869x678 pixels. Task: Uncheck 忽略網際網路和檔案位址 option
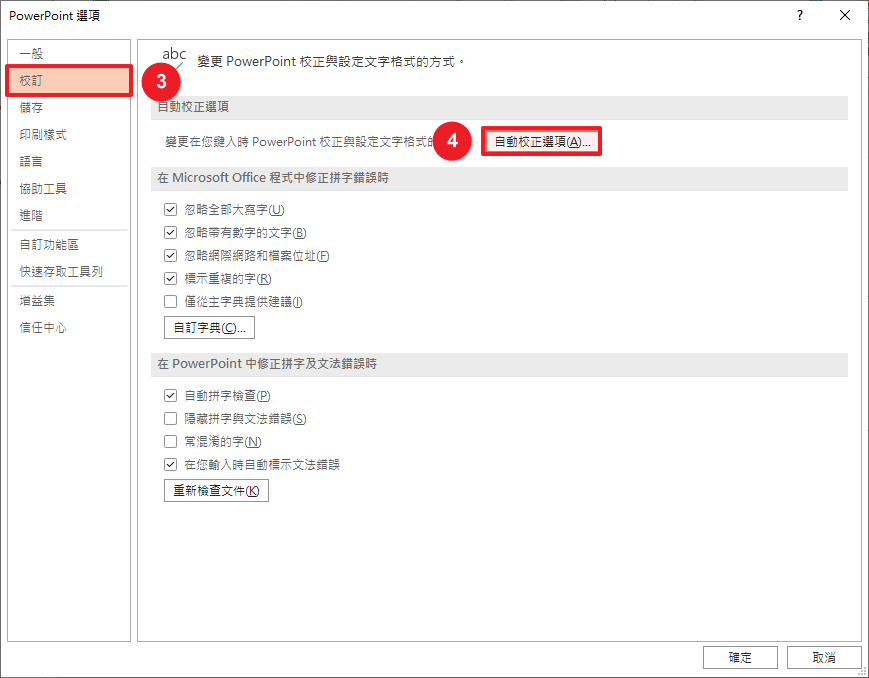[170, 256]
